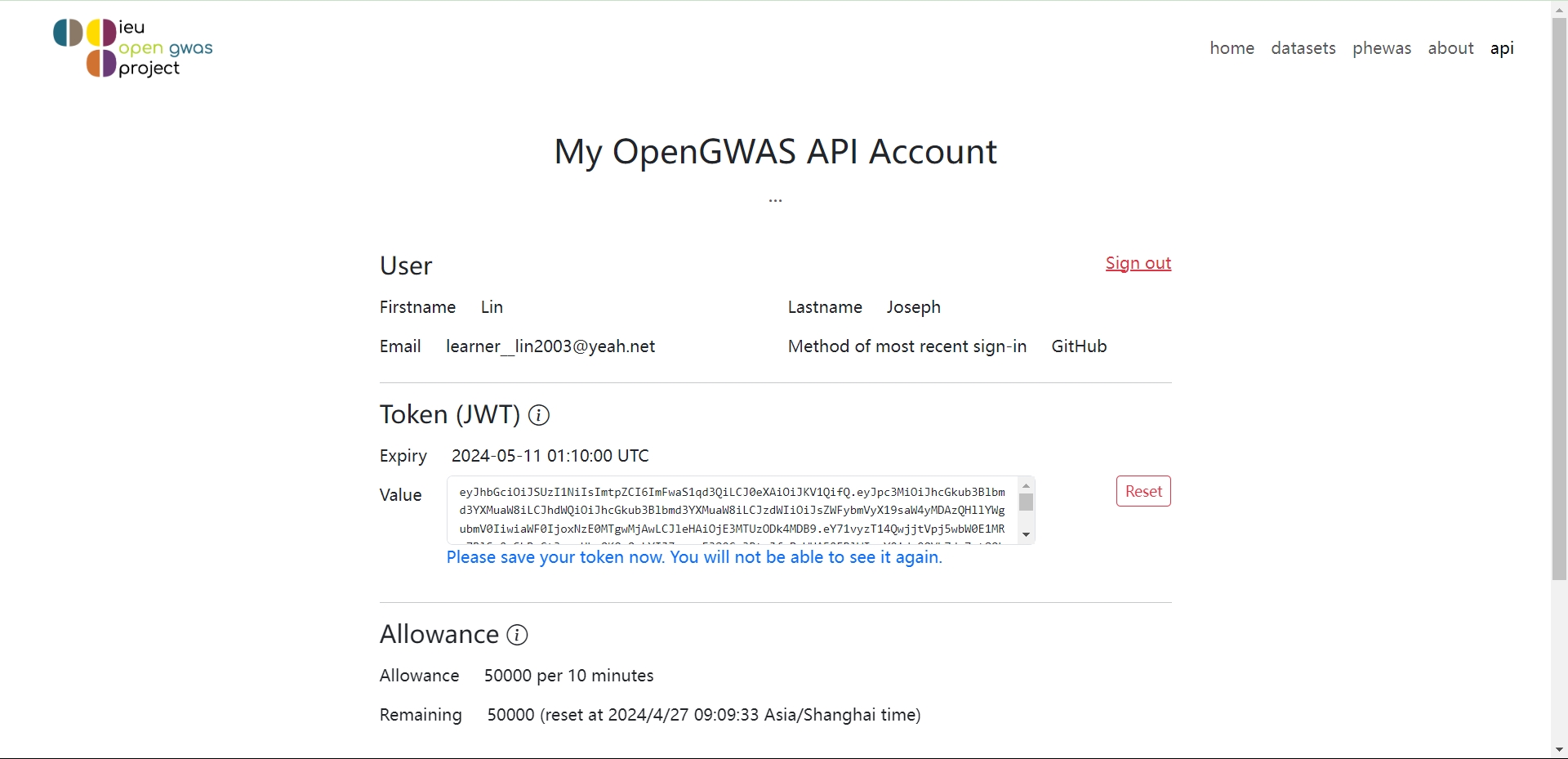Sign out of the account
The width and height of the screenshot is (1568, 759).
tap(1138, 263)
